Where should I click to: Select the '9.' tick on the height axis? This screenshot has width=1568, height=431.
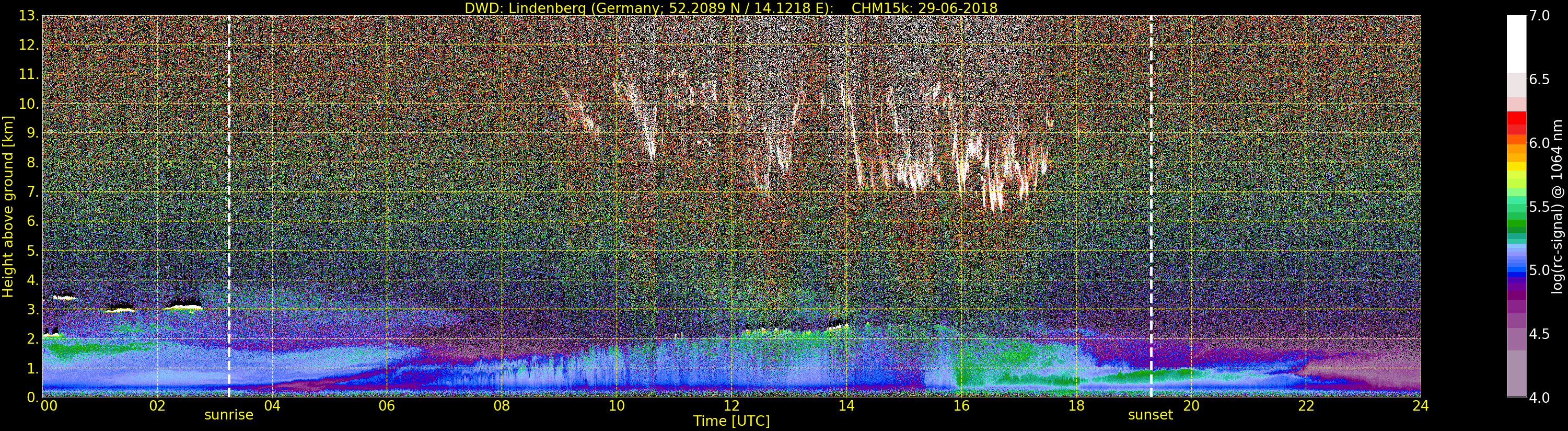tap(33, 133)
